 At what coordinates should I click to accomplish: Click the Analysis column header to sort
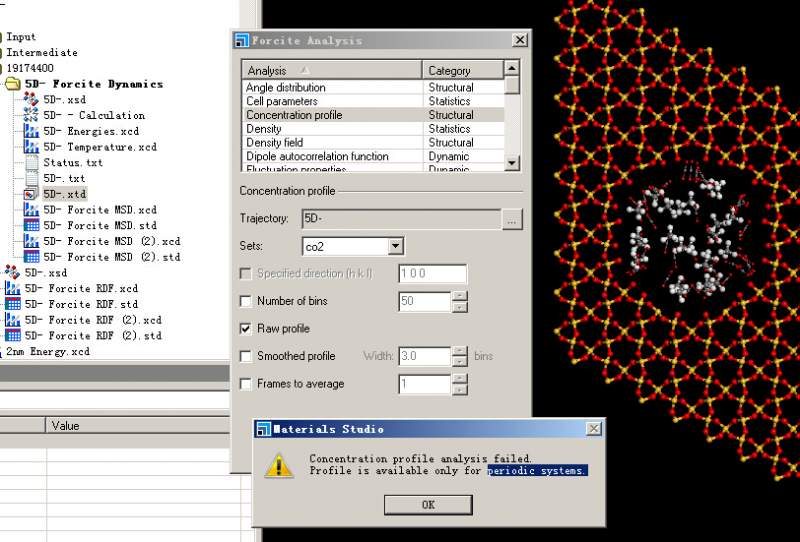332,70
